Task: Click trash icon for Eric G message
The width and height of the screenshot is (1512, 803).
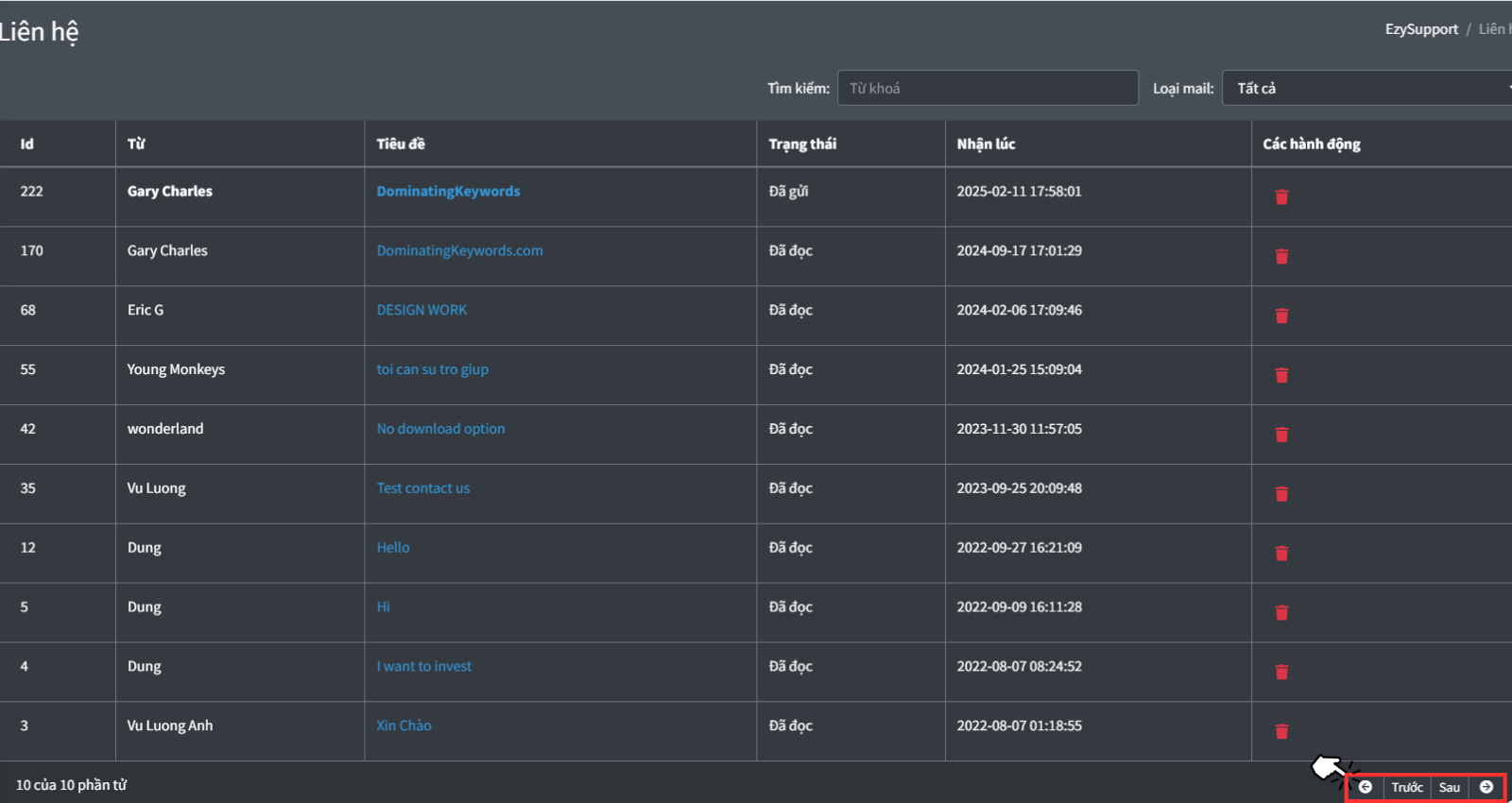Action: click(1281, 316)
